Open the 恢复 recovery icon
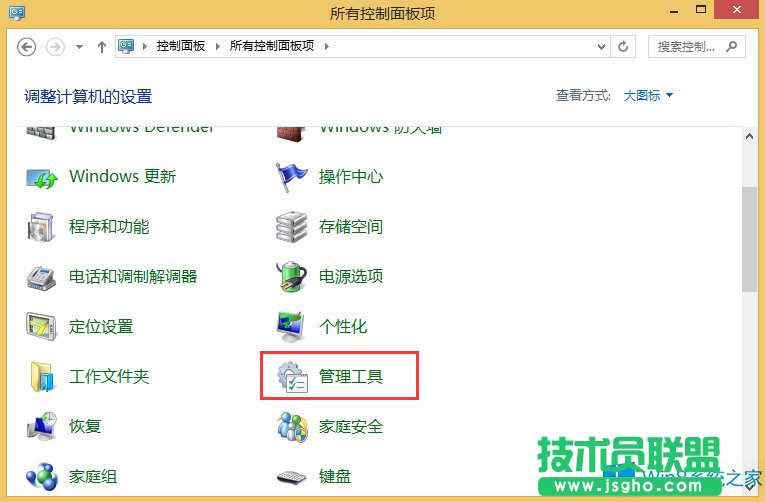The height and width of the screenshot is (502, 765). [42, 426]
